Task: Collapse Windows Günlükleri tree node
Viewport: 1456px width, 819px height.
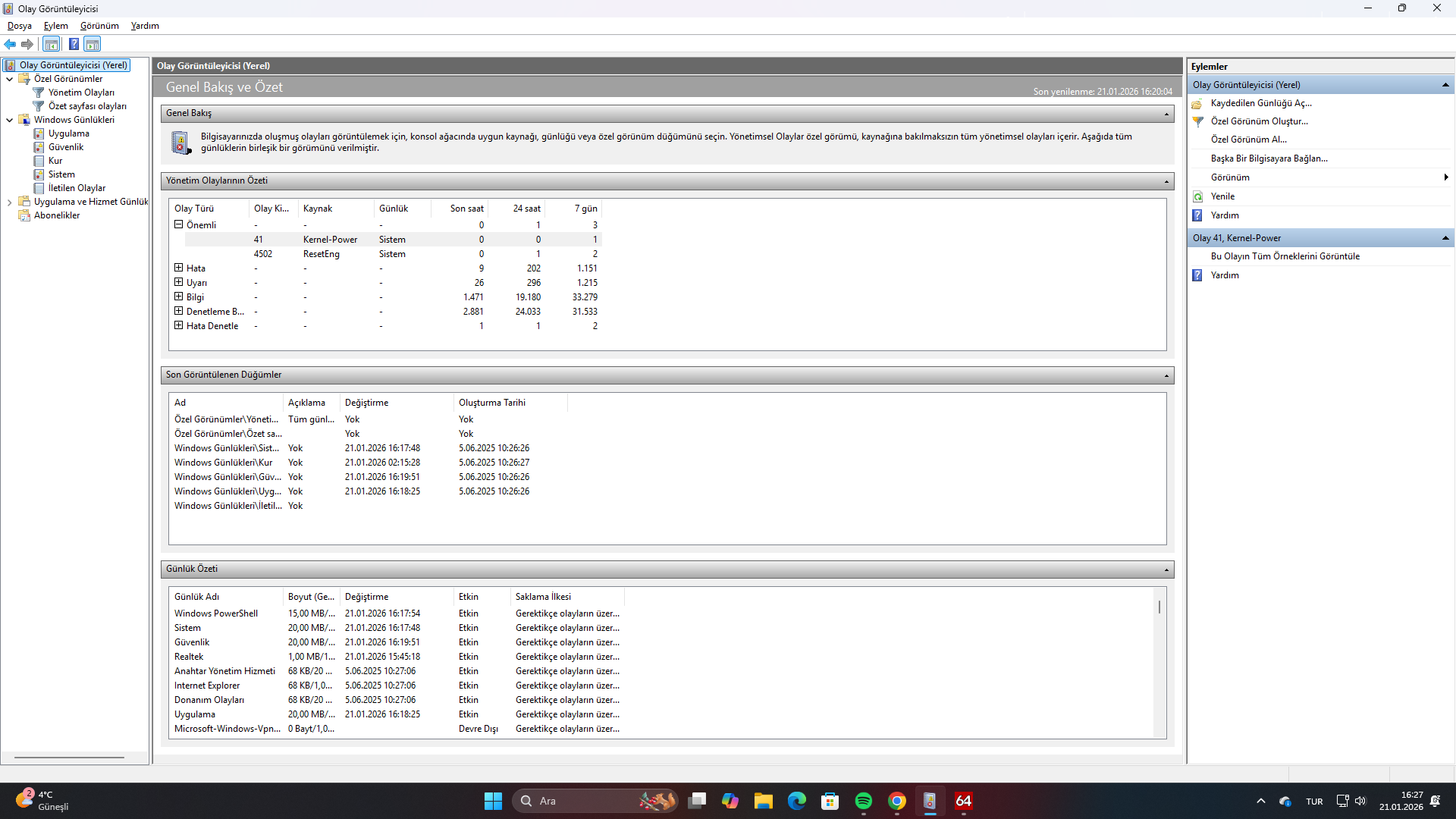Action: coord(9,120)
